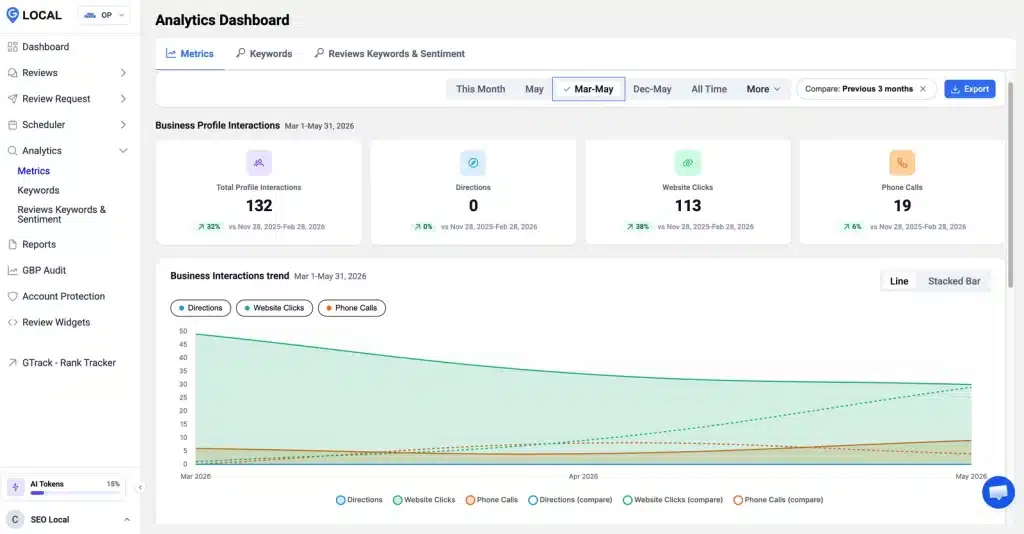1024x534 pixels.
Task: Open GTrack - Rank Tracker link
Action: pos(69,363)
